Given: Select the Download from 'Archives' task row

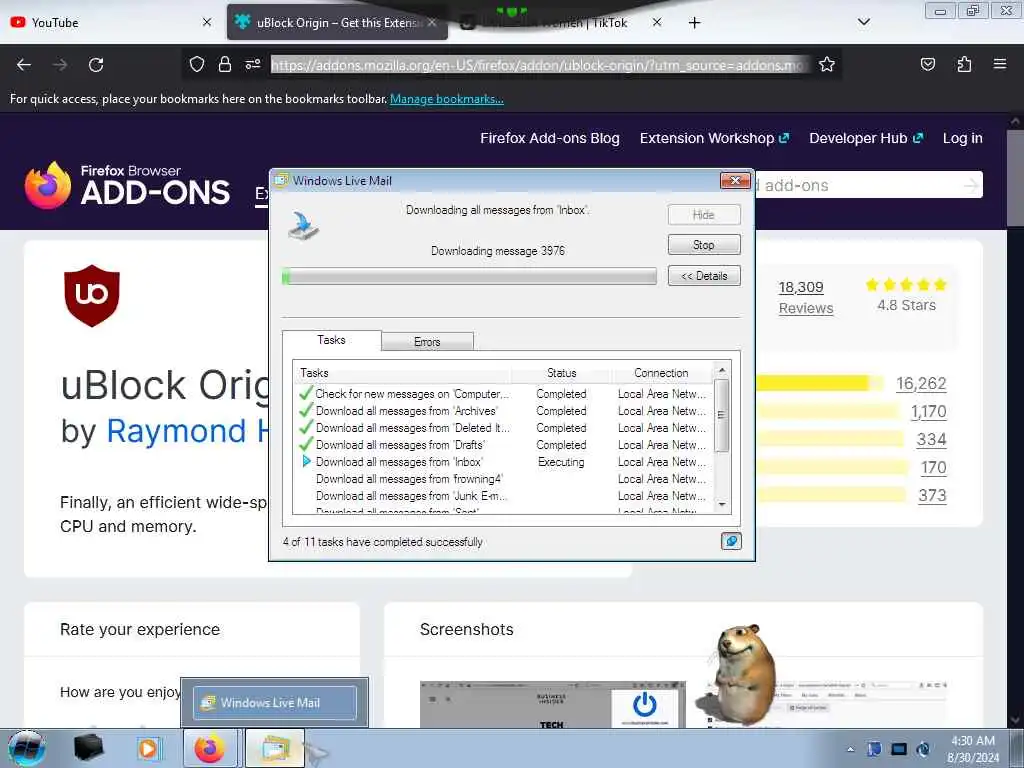Looking at the screenshot, I should [x=503, y=411].
